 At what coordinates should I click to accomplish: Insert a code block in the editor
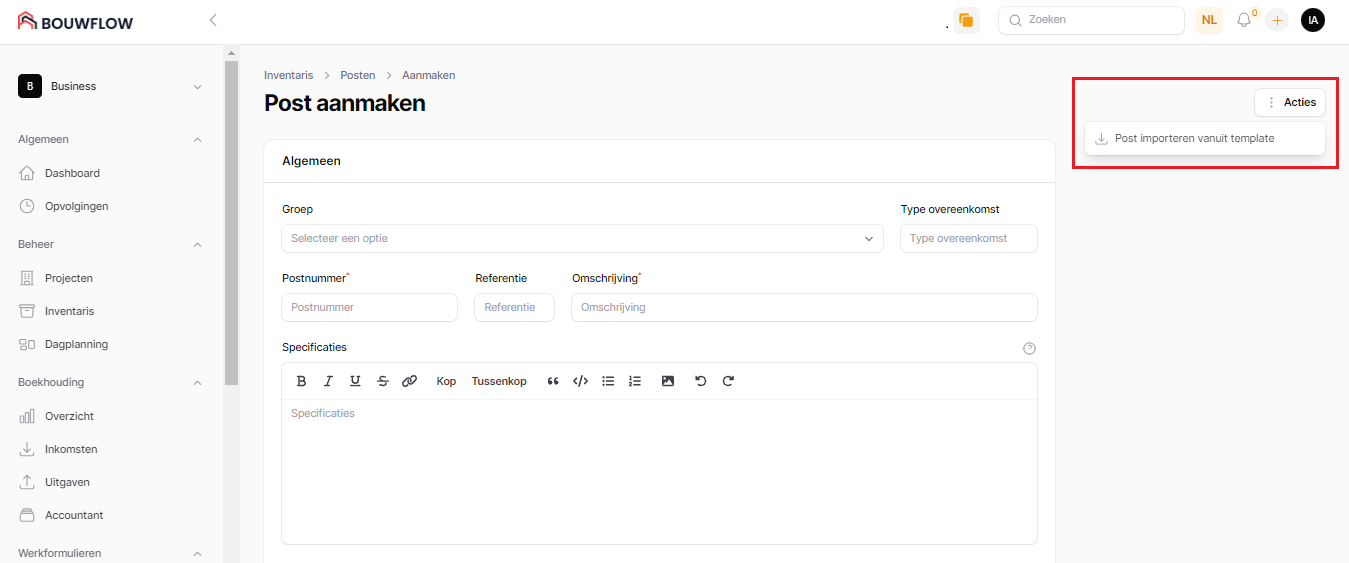(x=580, y=381)
